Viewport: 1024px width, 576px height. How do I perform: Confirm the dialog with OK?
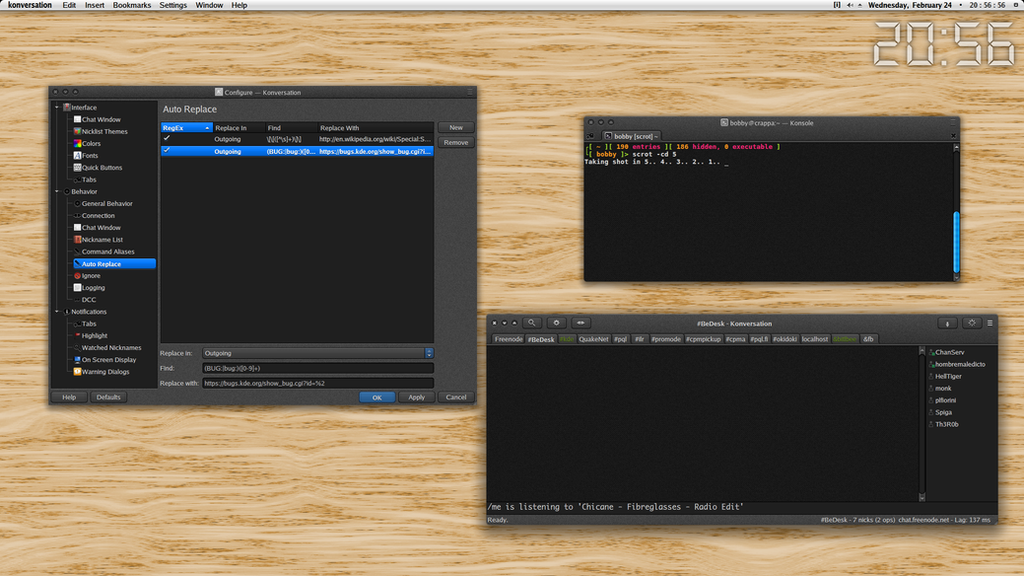(377, 397)
